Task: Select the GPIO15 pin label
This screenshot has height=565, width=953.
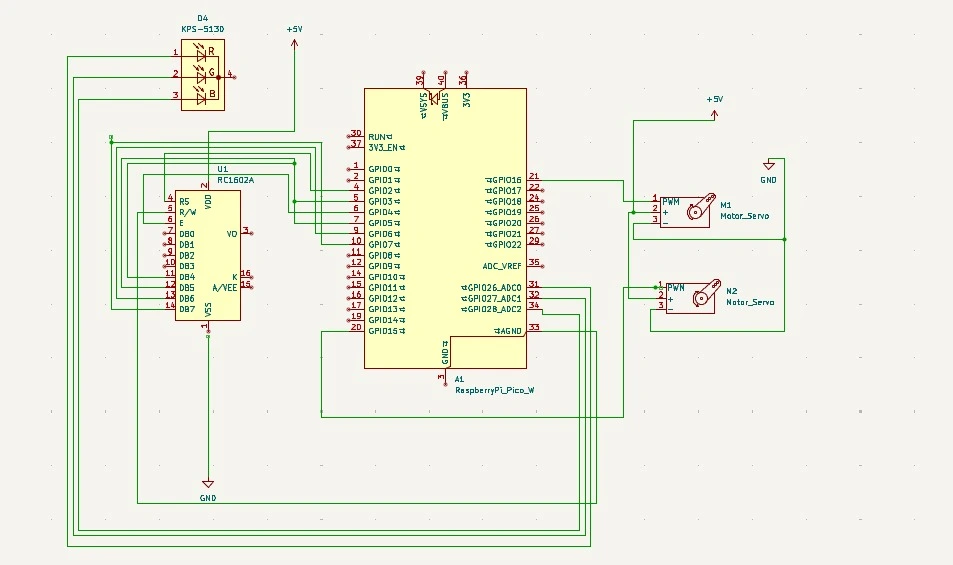Action: [387, 331]
